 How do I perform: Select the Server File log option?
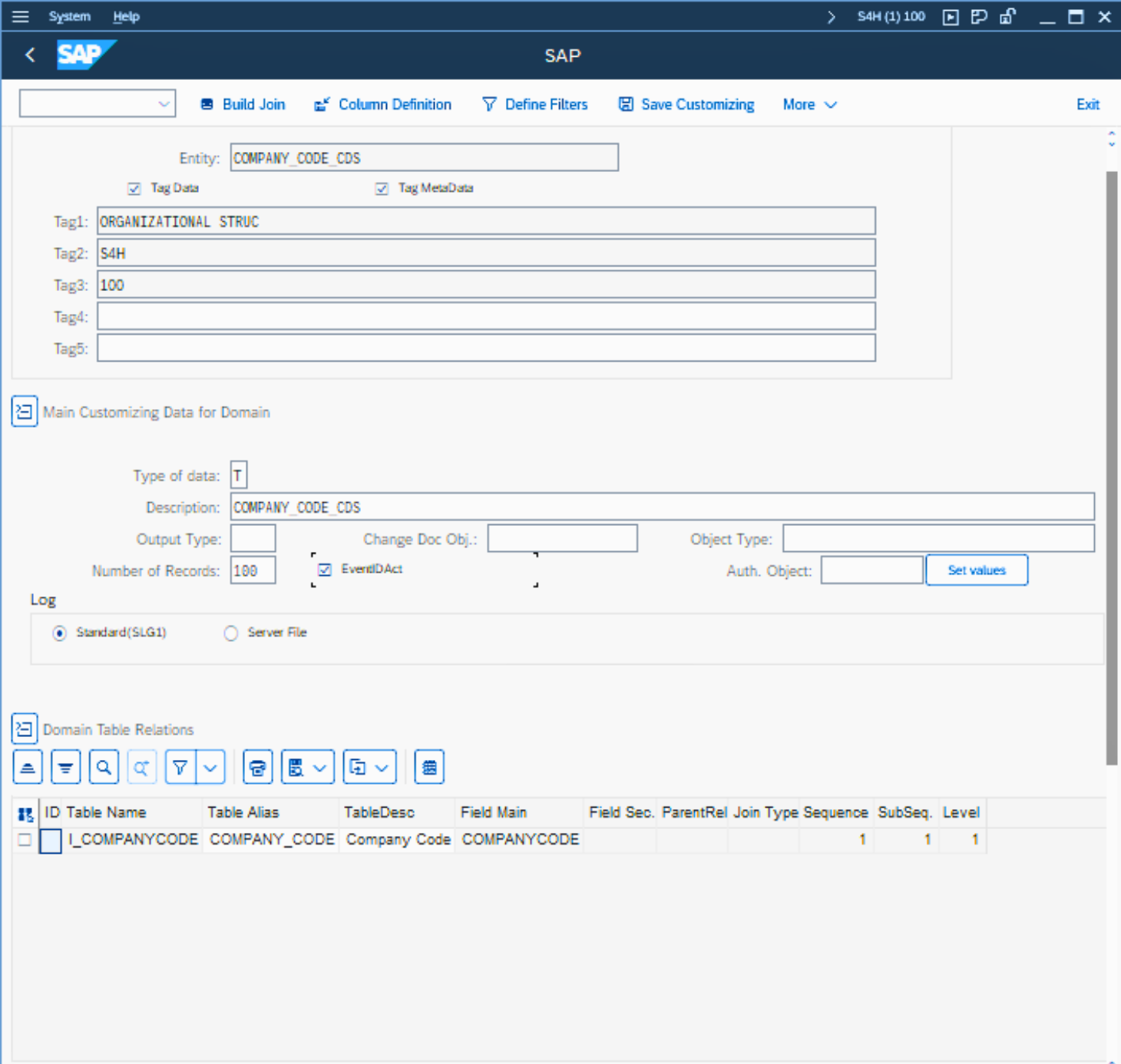(231, 633)
